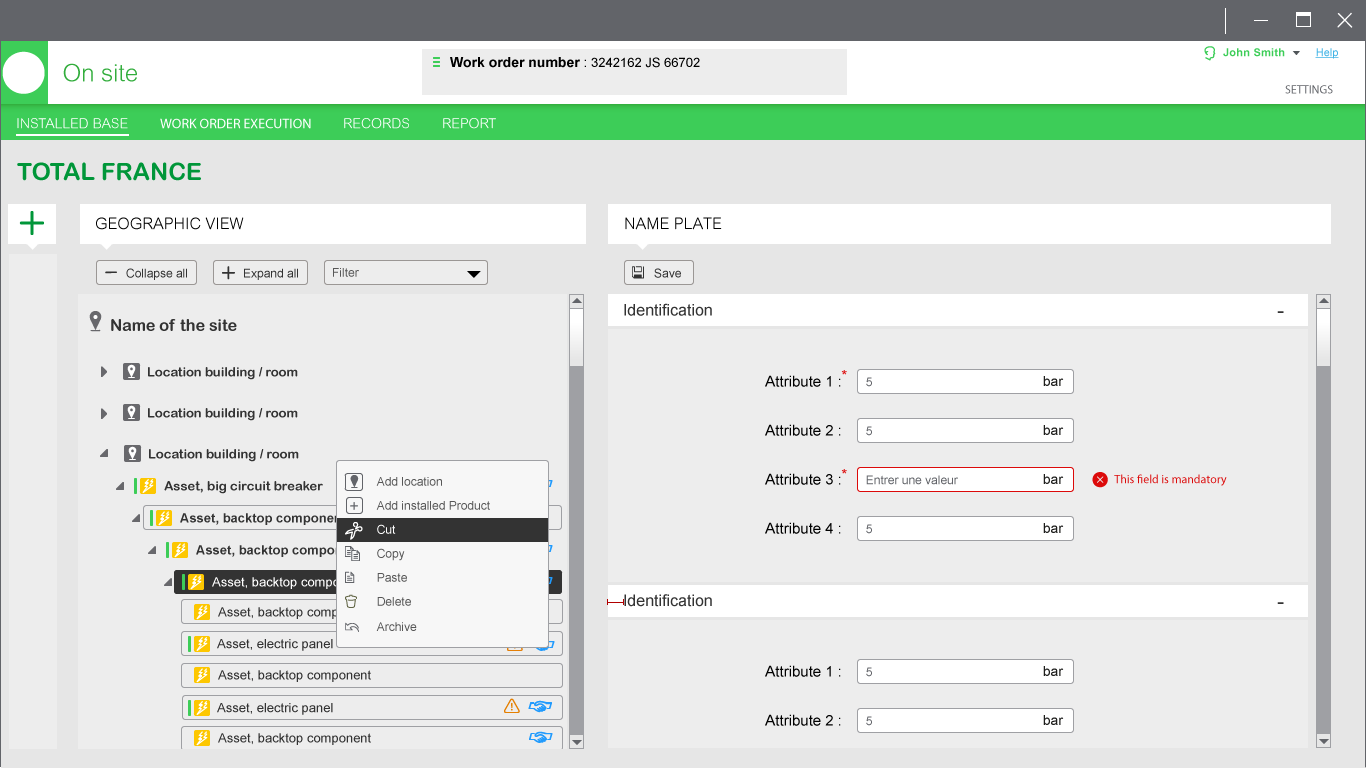This screenshot has height=768, width=1366.
Task: Click the red error icon next to Attribute 3
Action: point(1100,479)
